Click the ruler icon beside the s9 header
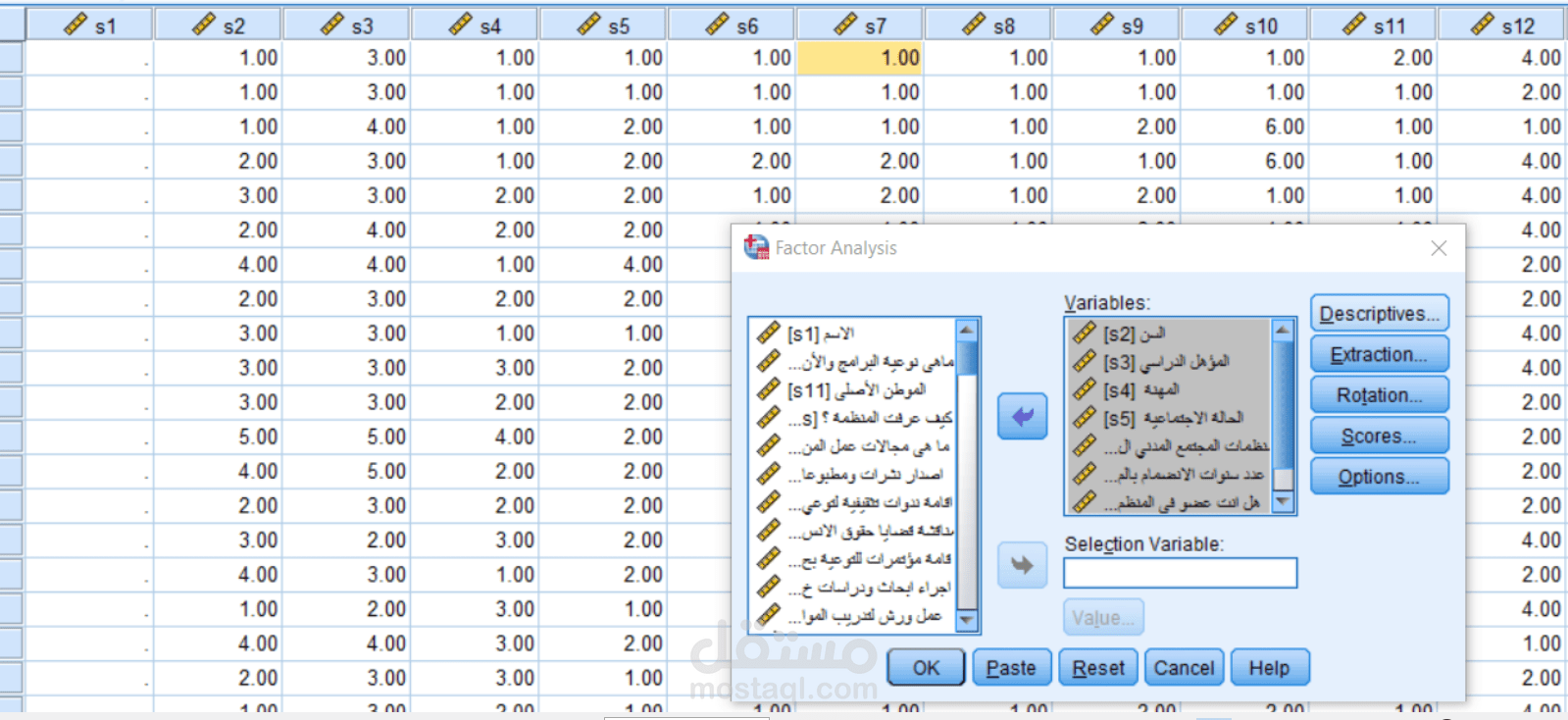This screenshot has width=1568, height=720. (1103, 25)
